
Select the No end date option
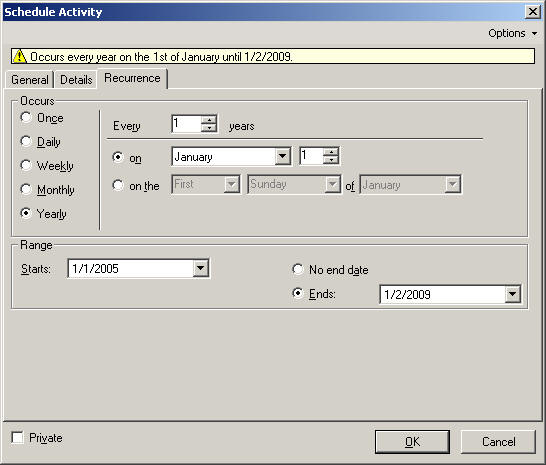(x=298, y=269)
